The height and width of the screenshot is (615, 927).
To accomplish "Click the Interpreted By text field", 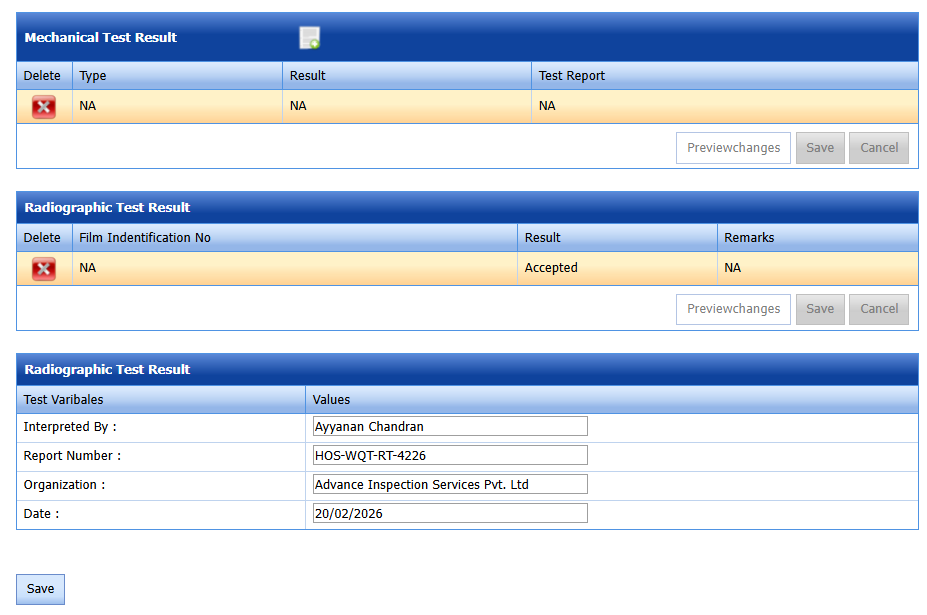I will tap(449, 427).
